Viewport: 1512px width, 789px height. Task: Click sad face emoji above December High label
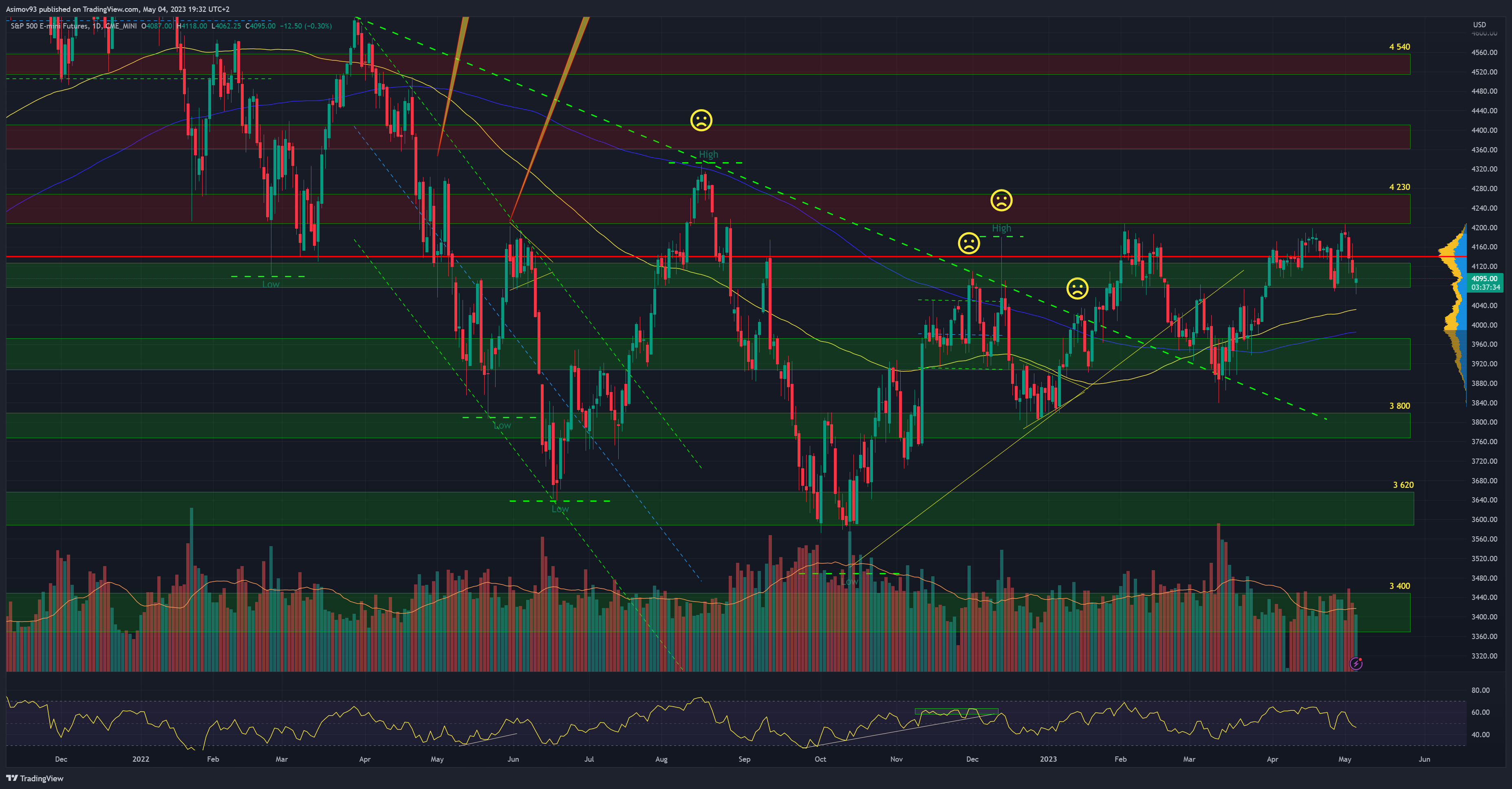point(1001,200)
